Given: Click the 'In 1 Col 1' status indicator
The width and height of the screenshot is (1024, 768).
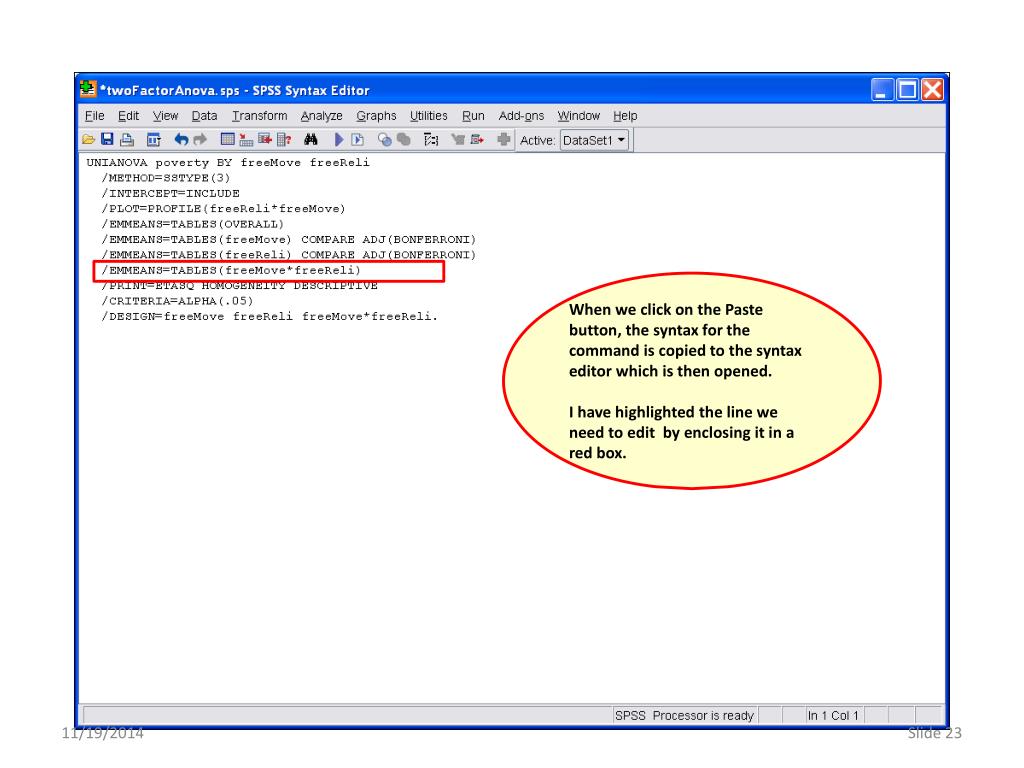Looking at the screenshot, I should (833, 716).
